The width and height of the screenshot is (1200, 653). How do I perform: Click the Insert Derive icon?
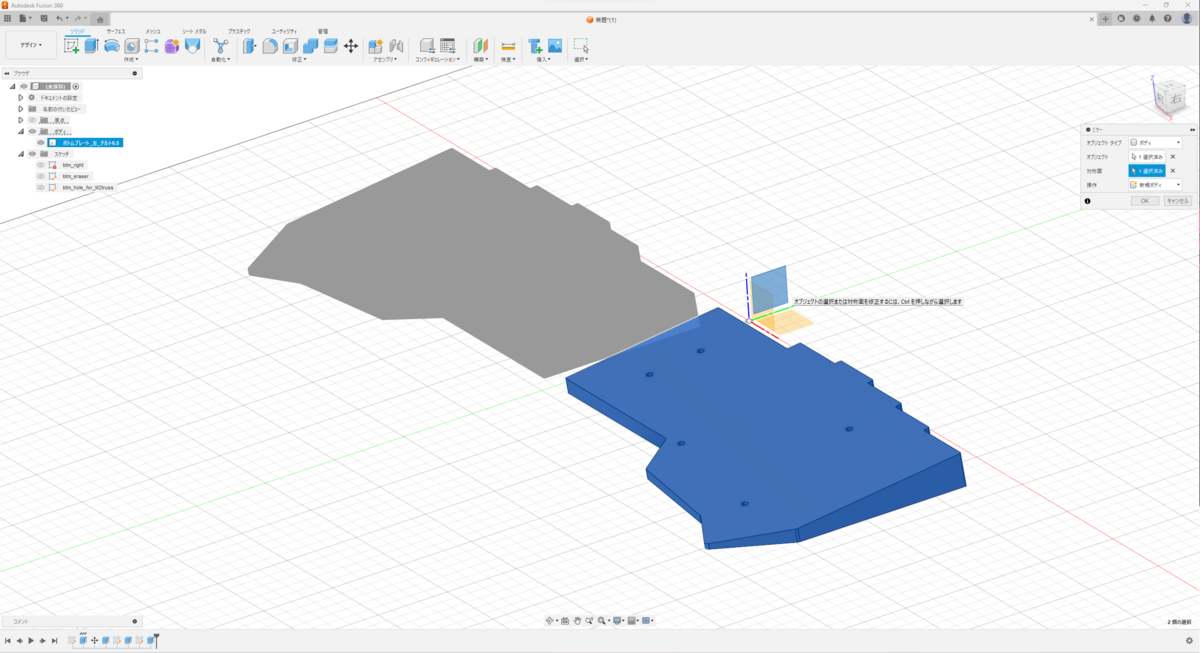click(535, 46)
